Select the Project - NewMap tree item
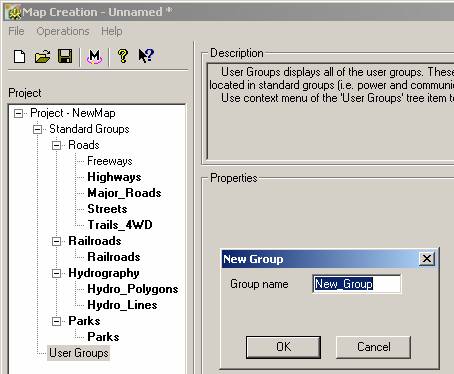Image resolution: width=454 pixels, height=374 pixels. coord(73,113)
